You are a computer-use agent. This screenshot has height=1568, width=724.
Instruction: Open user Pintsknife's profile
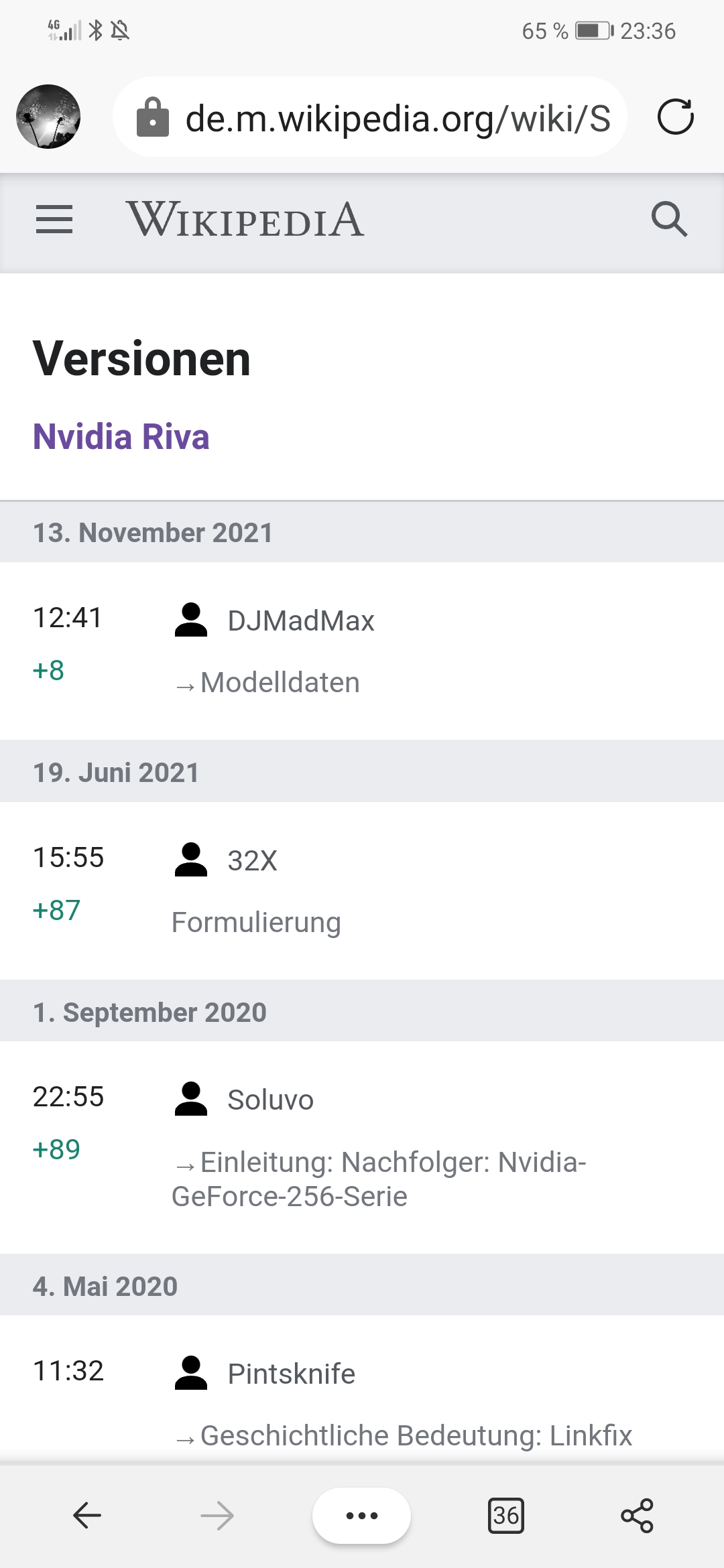(291, 1374)
